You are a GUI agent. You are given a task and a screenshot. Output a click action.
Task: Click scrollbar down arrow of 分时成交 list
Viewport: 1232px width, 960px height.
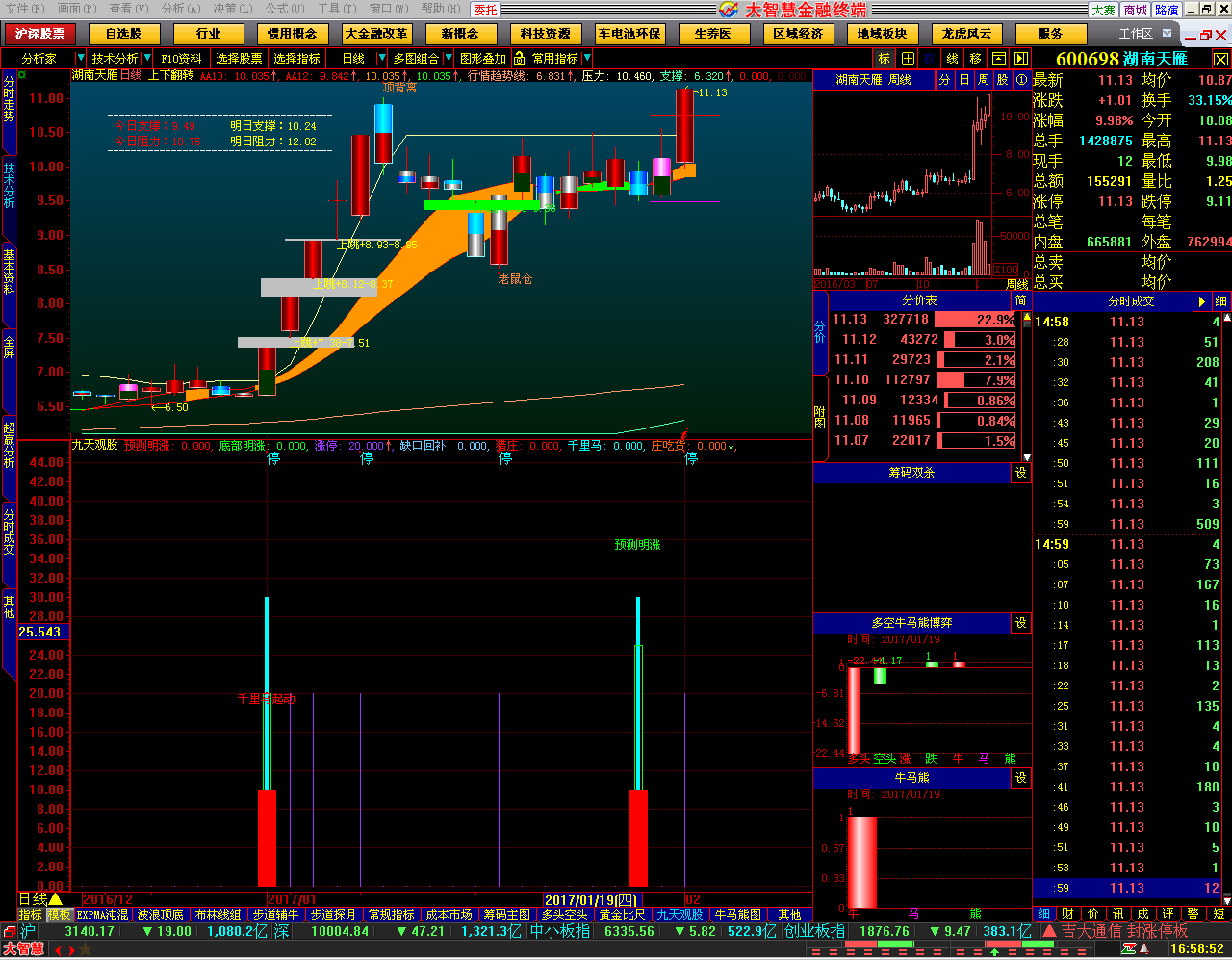[1227, 901]
